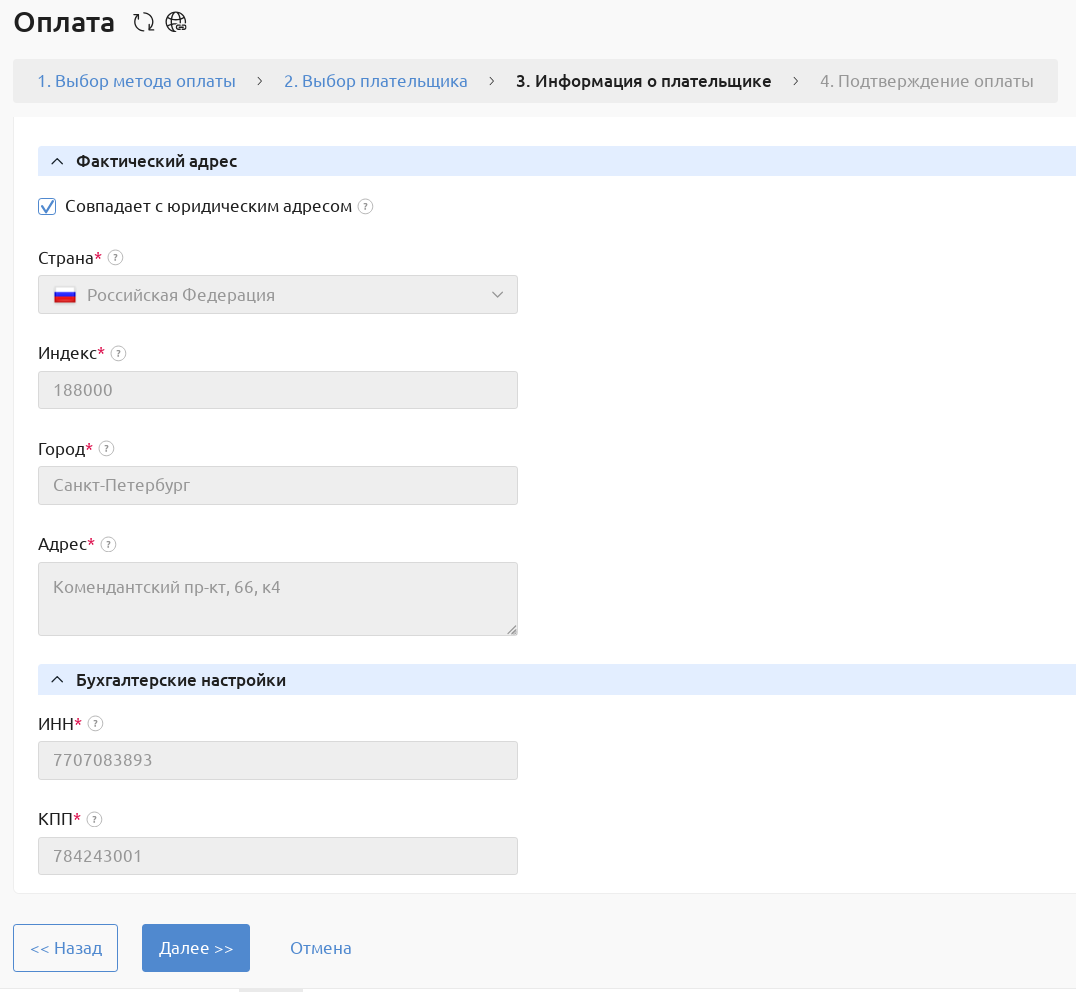The width and height of the screenshot is (1076, 992).
Task: Collapse the Фактический адрес section
Action: click(58, 160)
